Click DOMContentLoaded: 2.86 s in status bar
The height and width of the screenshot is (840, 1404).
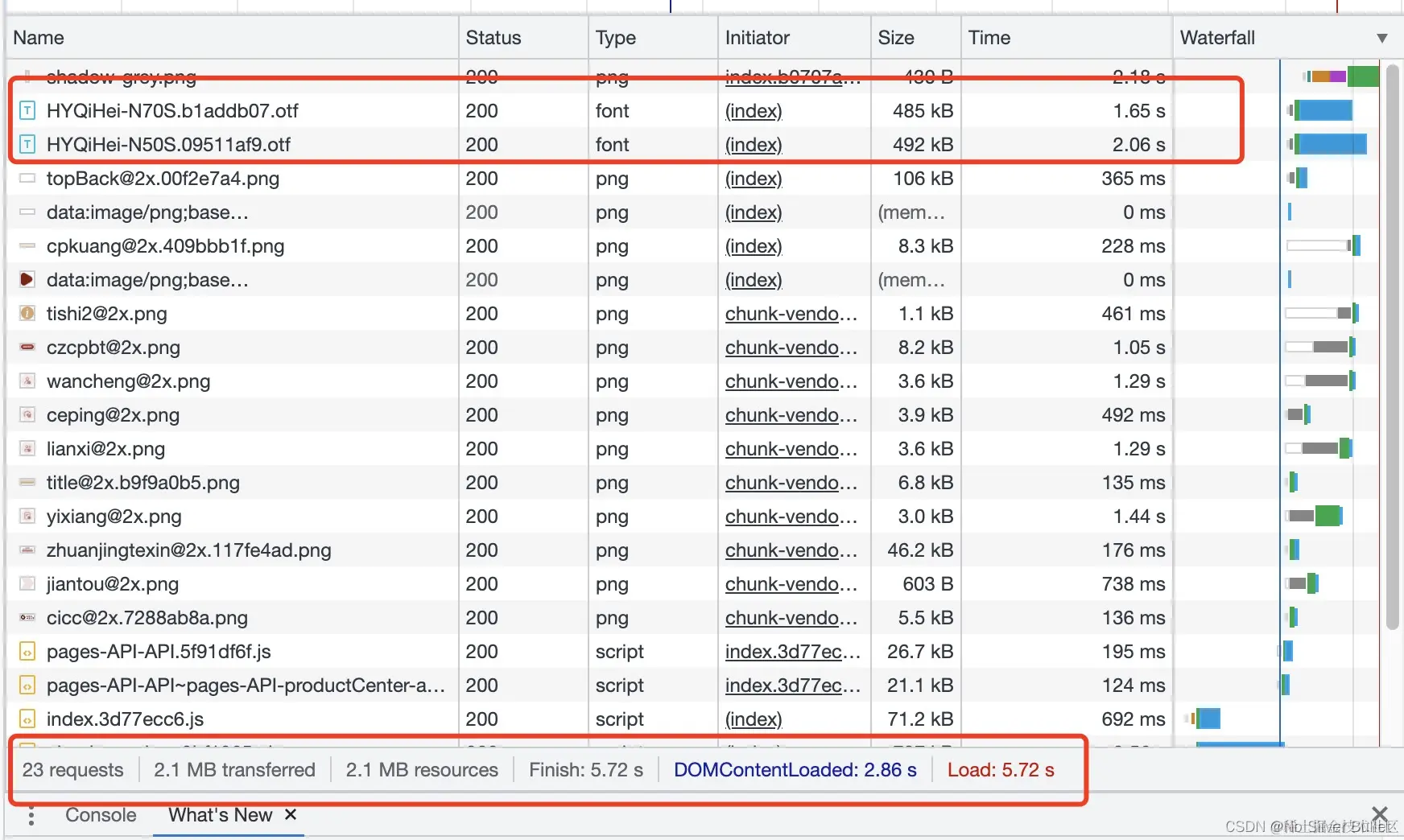795,770
